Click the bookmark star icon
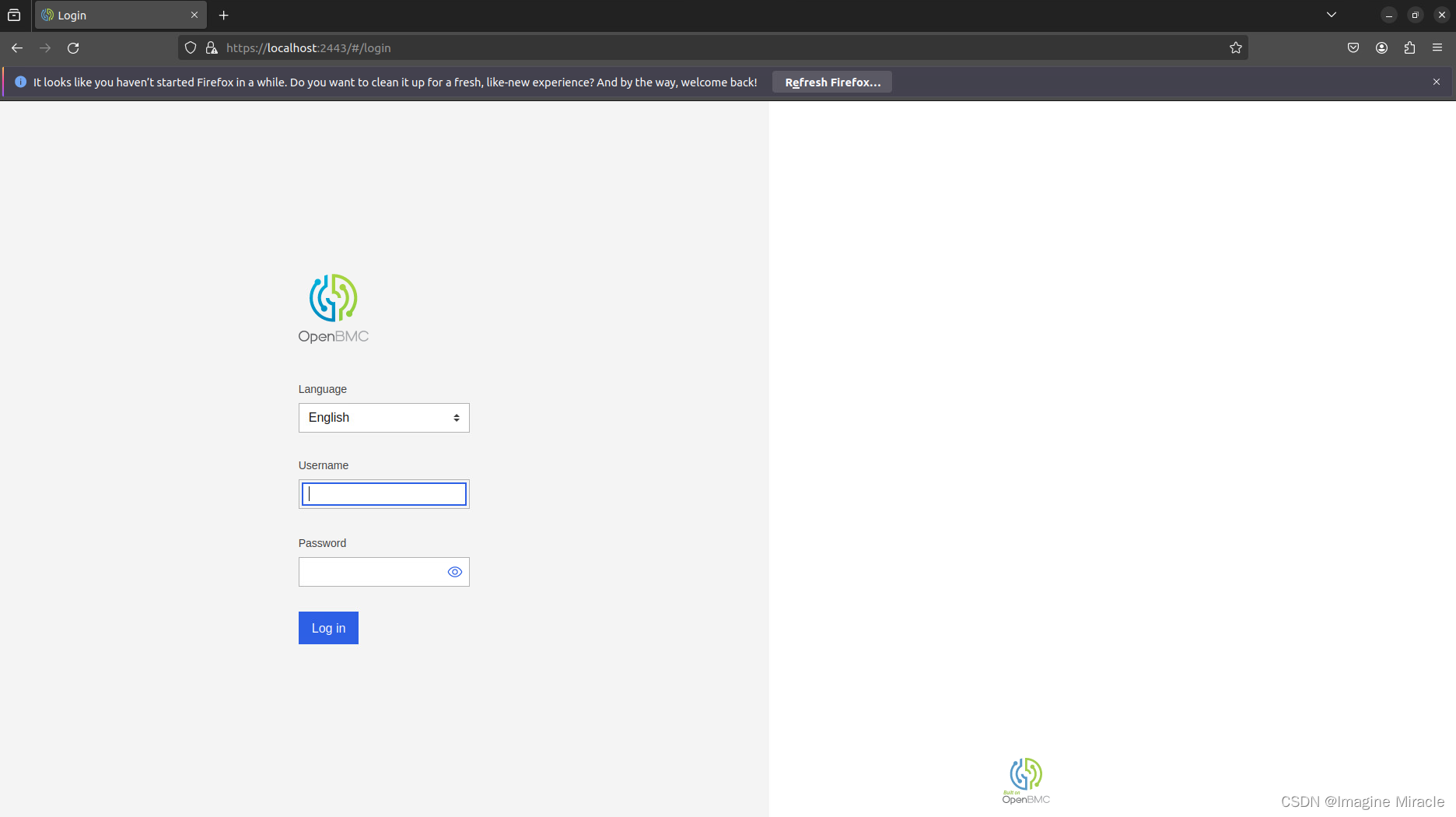Image resolution: width=1456 pixels, height=817 pixels. (1236, 47)
